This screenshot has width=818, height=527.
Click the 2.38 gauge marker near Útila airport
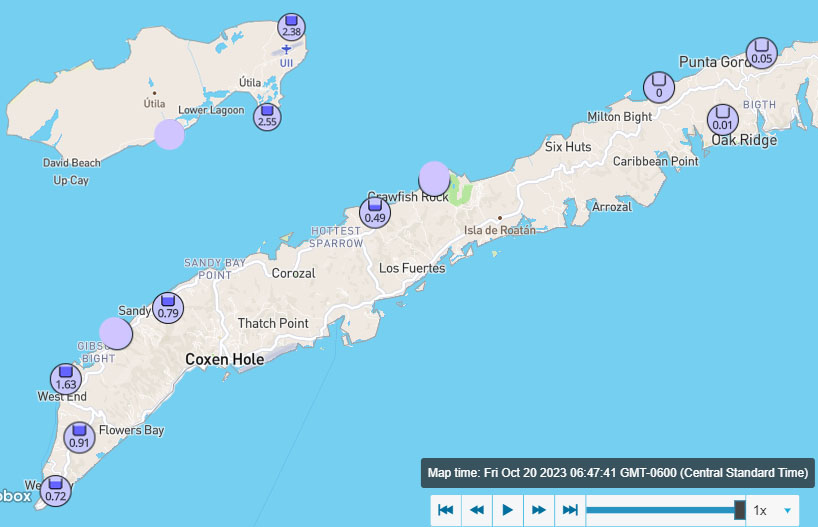click(291, 28)
